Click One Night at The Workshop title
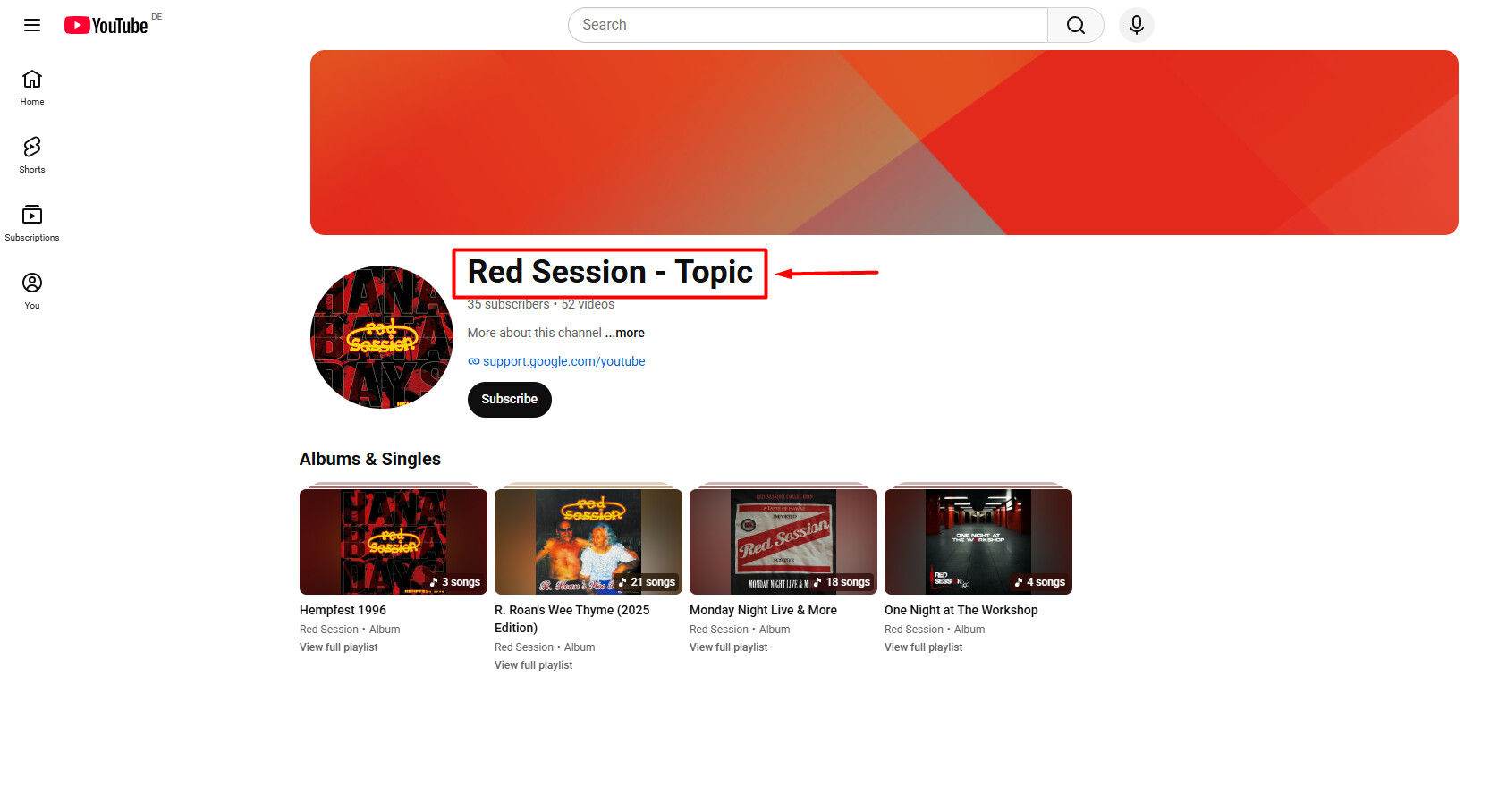The width and height of the screenshot is (1490, 812). (x=961, y=610)
